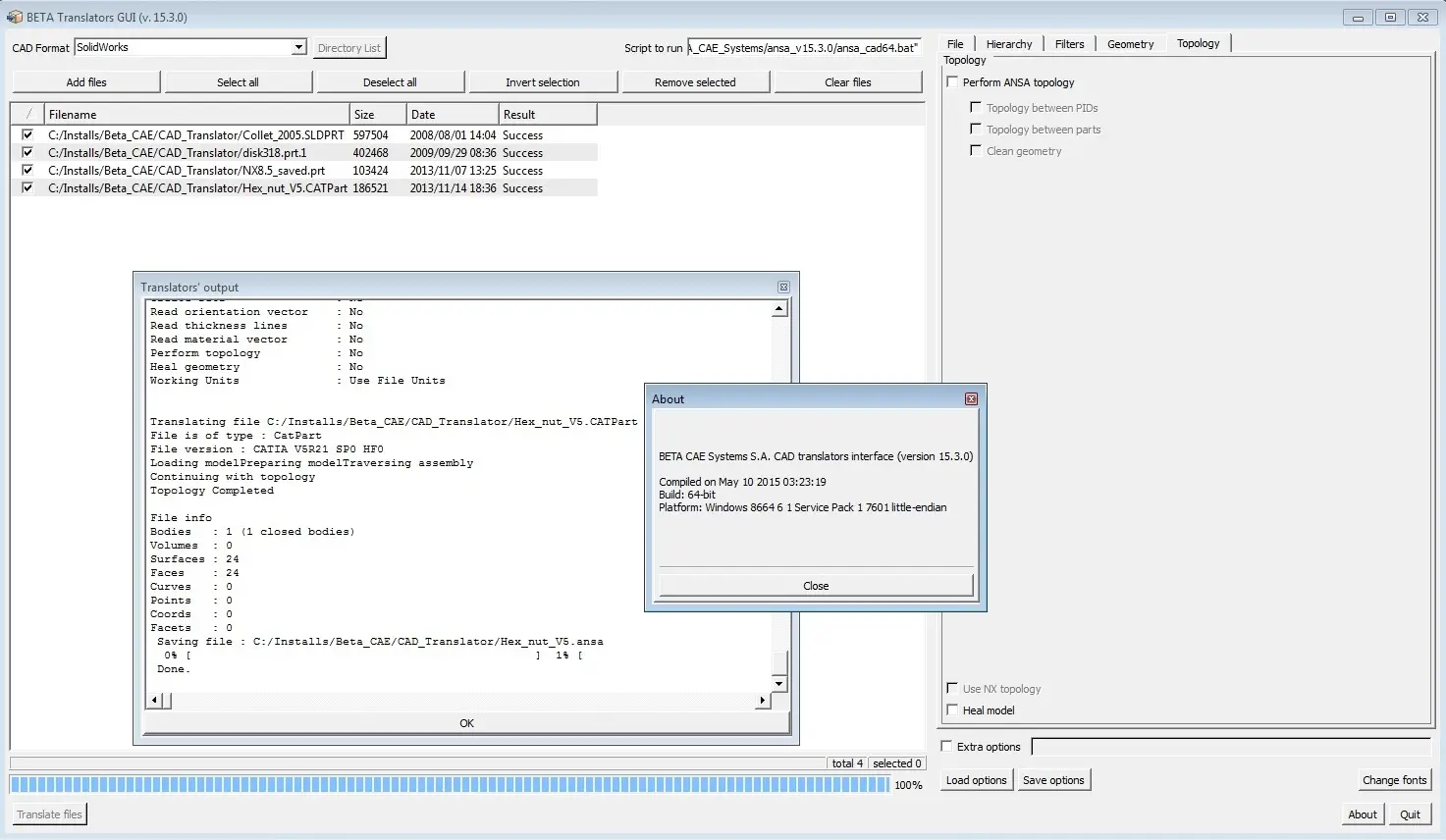Enable the Clean geometry checkbox

point(976,151)
